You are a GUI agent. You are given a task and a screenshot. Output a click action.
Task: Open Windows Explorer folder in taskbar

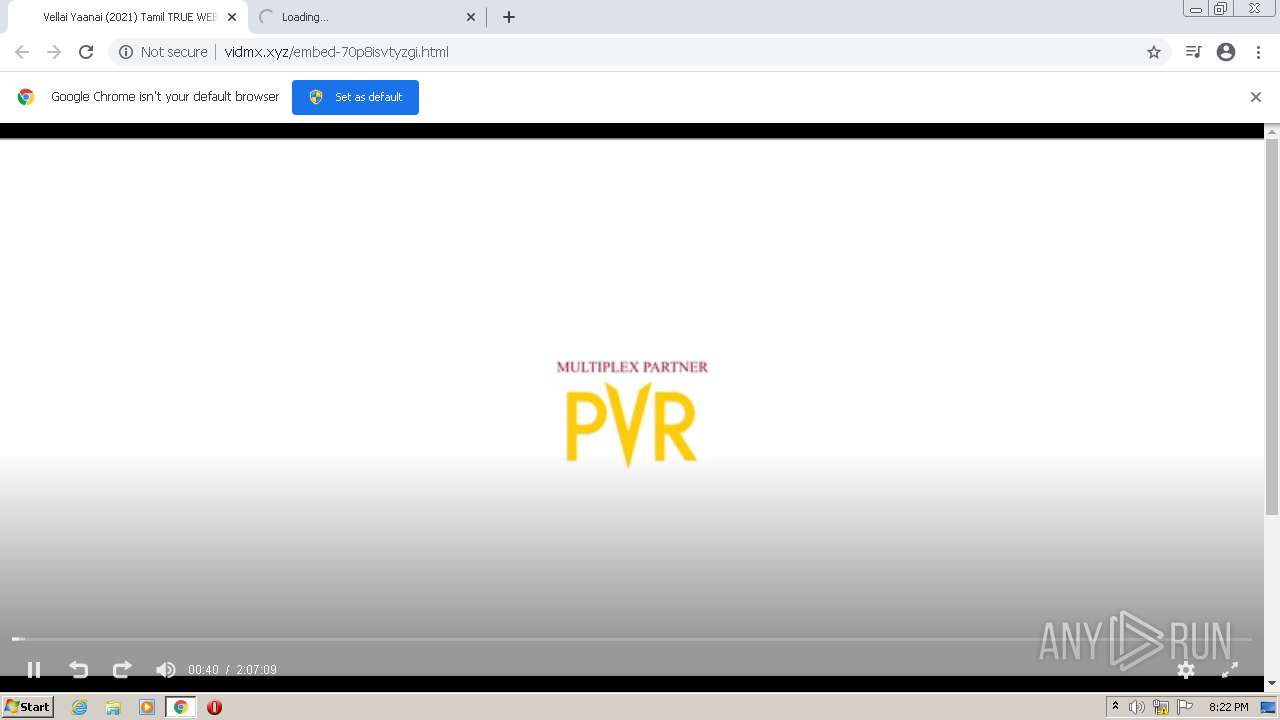113,707
